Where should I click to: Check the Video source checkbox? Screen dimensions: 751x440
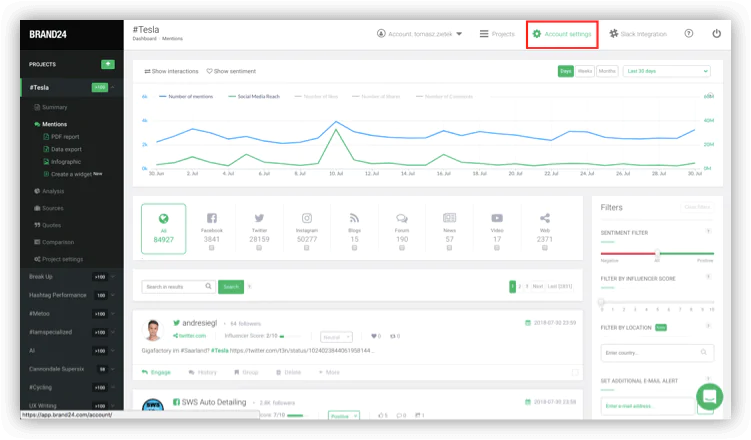[497, 248]
